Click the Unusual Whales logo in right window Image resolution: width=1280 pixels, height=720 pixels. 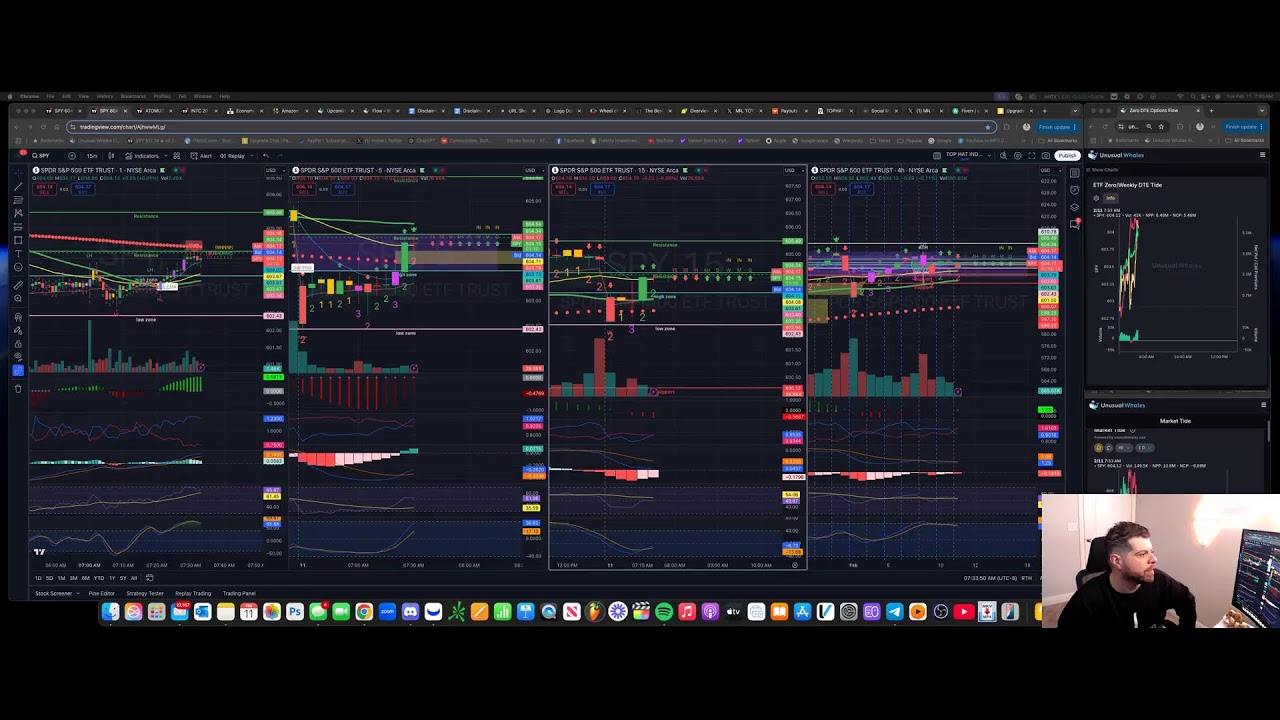(1118, 155)
